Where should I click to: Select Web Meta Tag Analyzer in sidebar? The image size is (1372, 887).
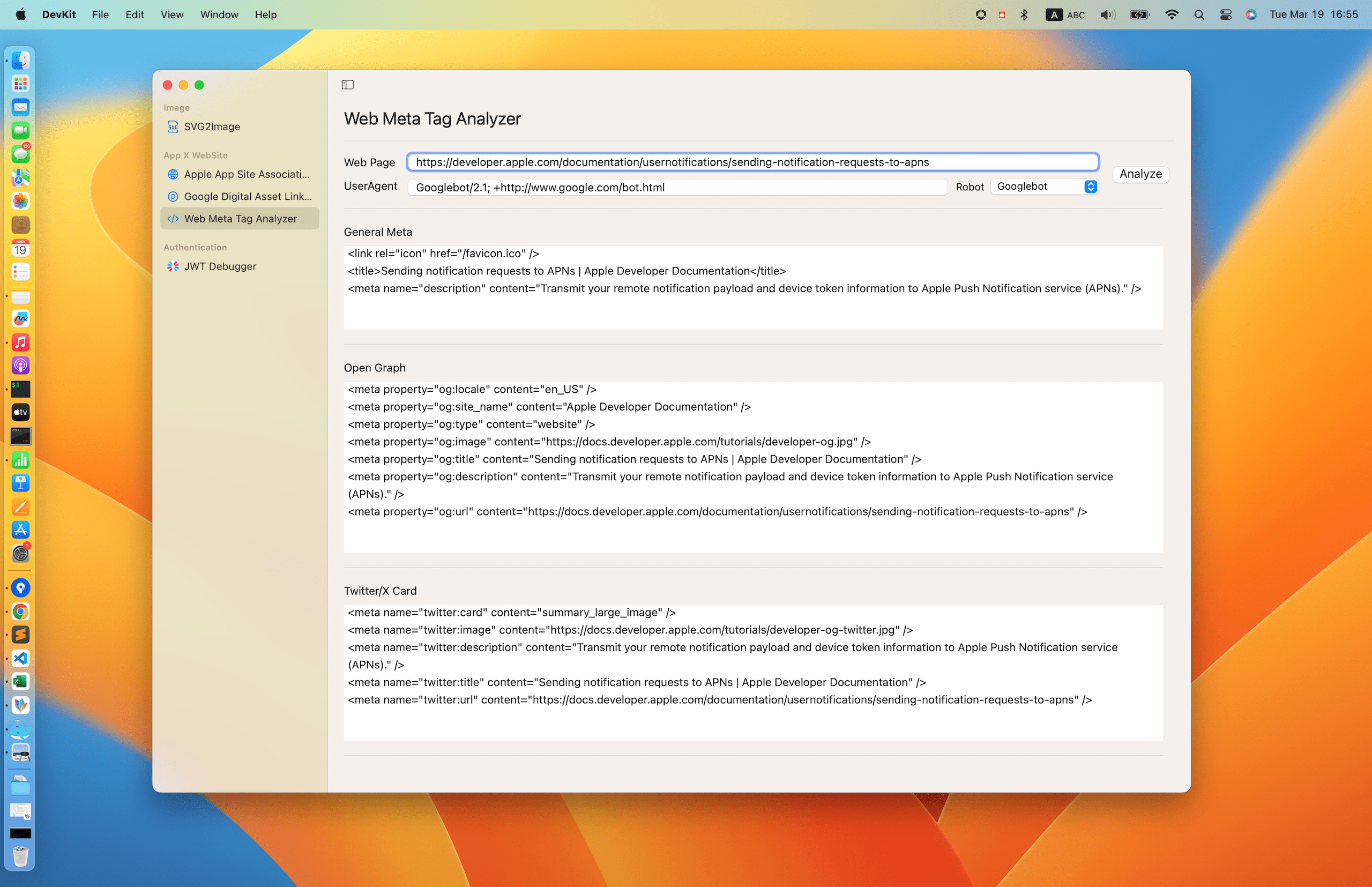[240, 219]
